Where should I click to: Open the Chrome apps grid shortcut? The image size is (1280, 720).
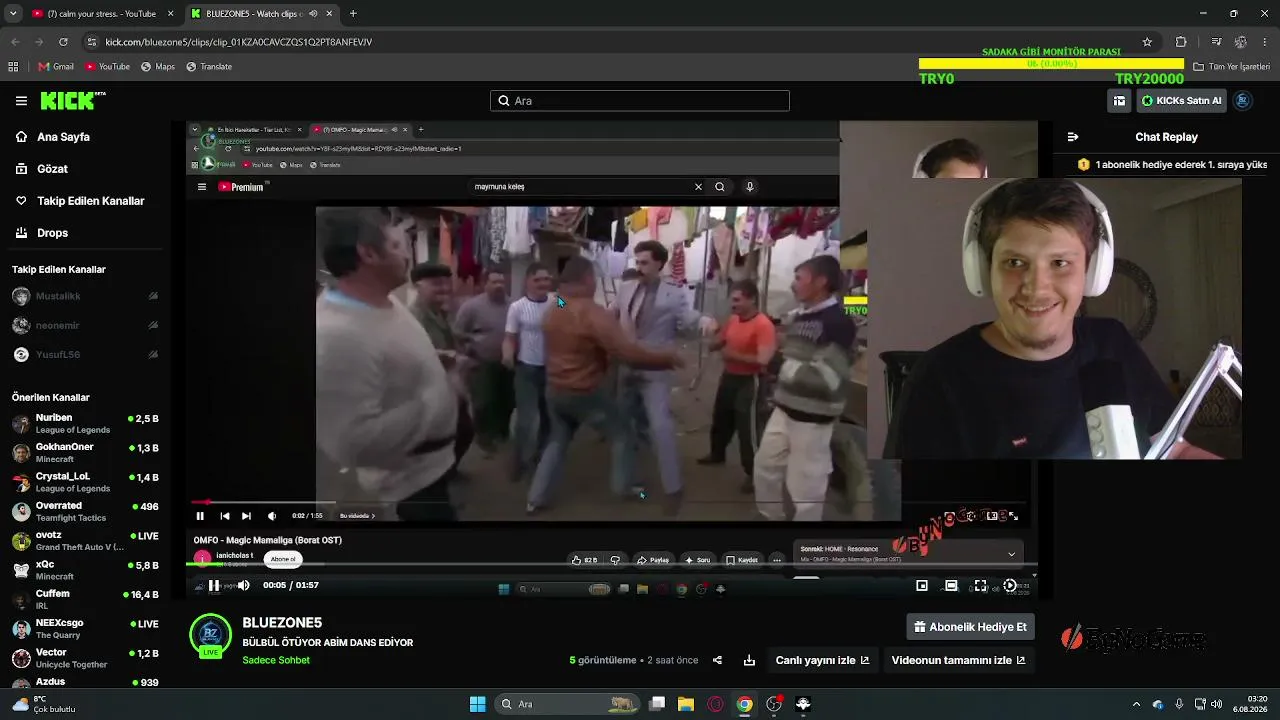pos(13,67)
